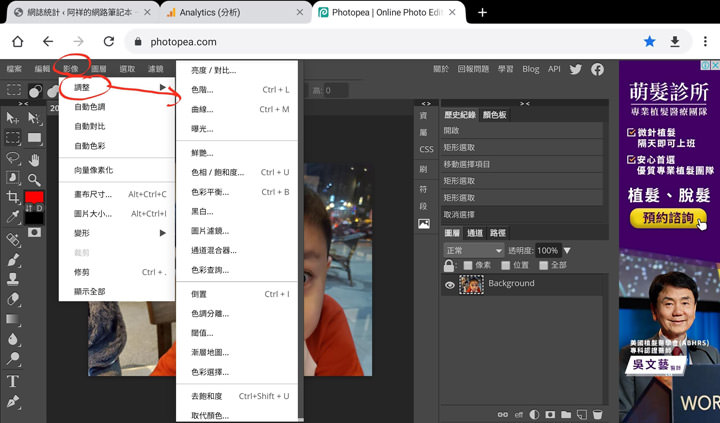Choose 色相 / 飽和度 adjustment
This screenshot has height=423, width=720.
pyautogui.click(x=236, y=172)
